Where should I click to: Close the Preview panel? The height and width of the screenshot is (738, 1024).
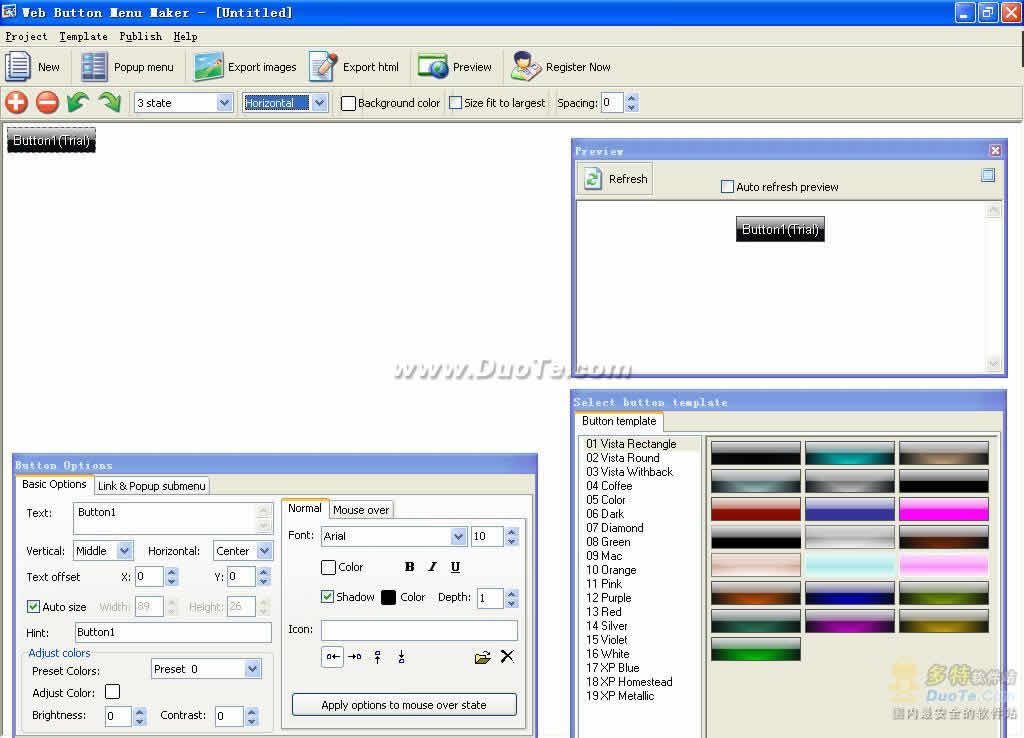tap(995, 151)
